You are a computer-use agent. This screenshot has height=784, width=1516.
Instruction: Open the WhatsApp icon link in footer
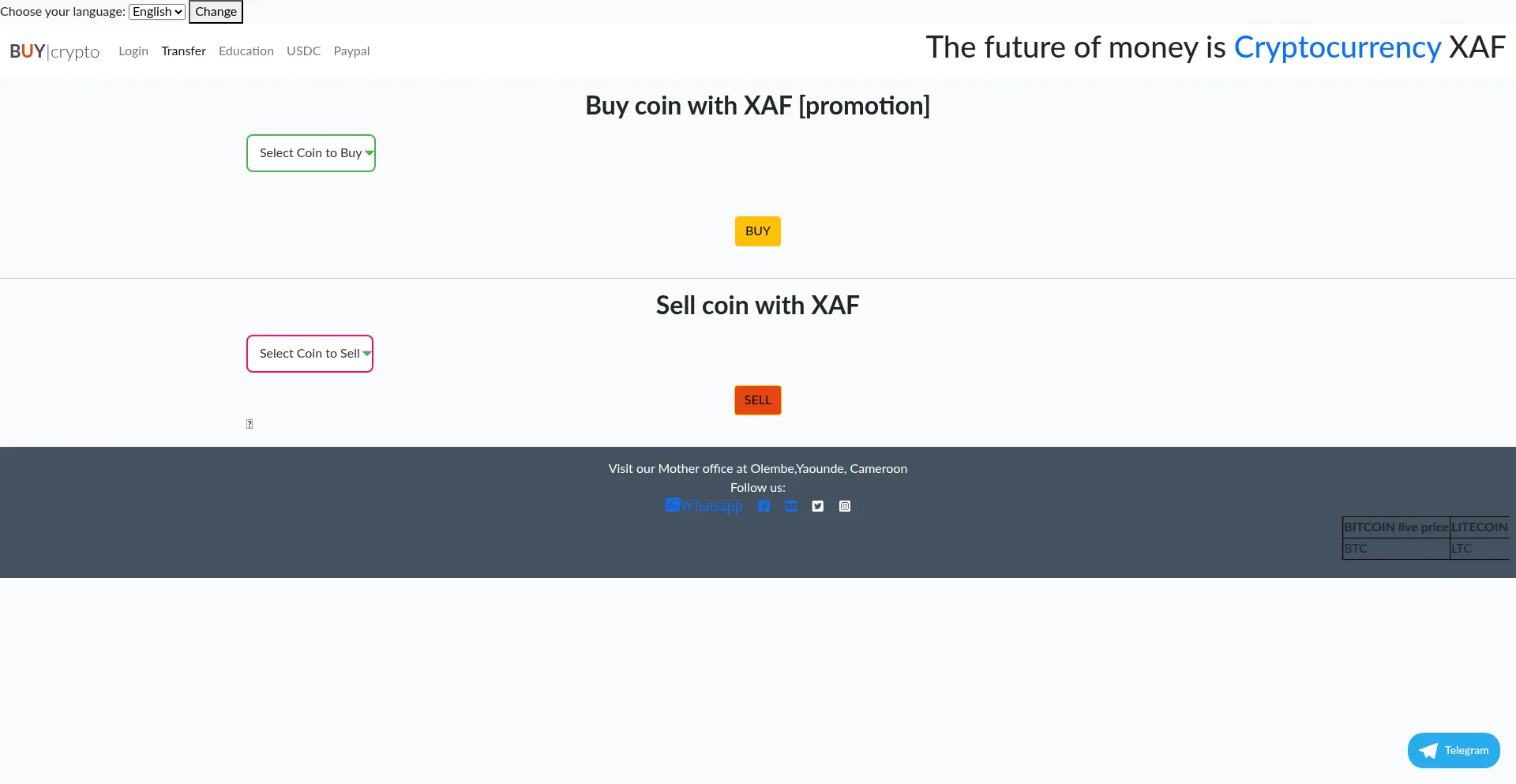673,505
